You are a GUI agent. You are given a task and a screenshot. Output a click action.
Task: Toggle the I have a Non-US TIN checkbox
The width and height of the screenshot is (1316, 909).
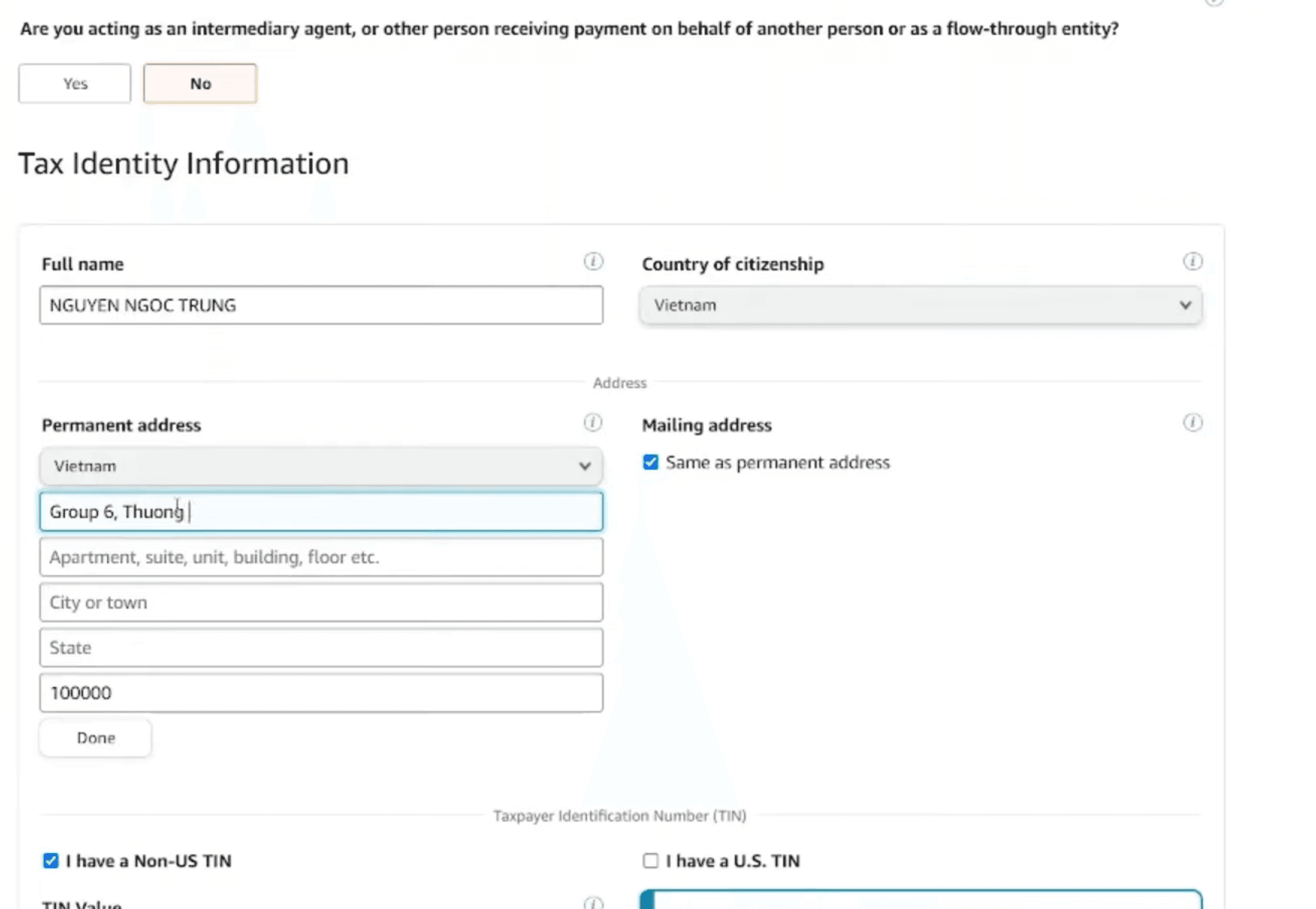[x=51, y=861]
